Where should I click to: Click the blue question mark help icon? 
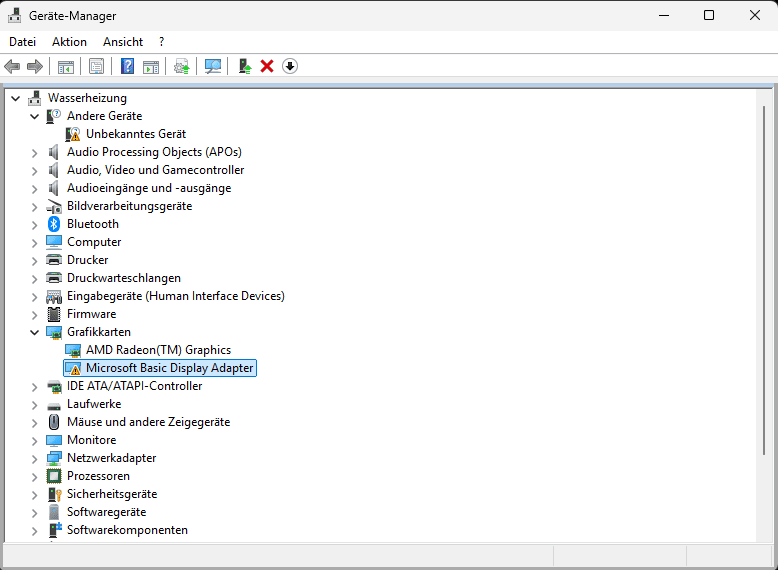(128, 66)
